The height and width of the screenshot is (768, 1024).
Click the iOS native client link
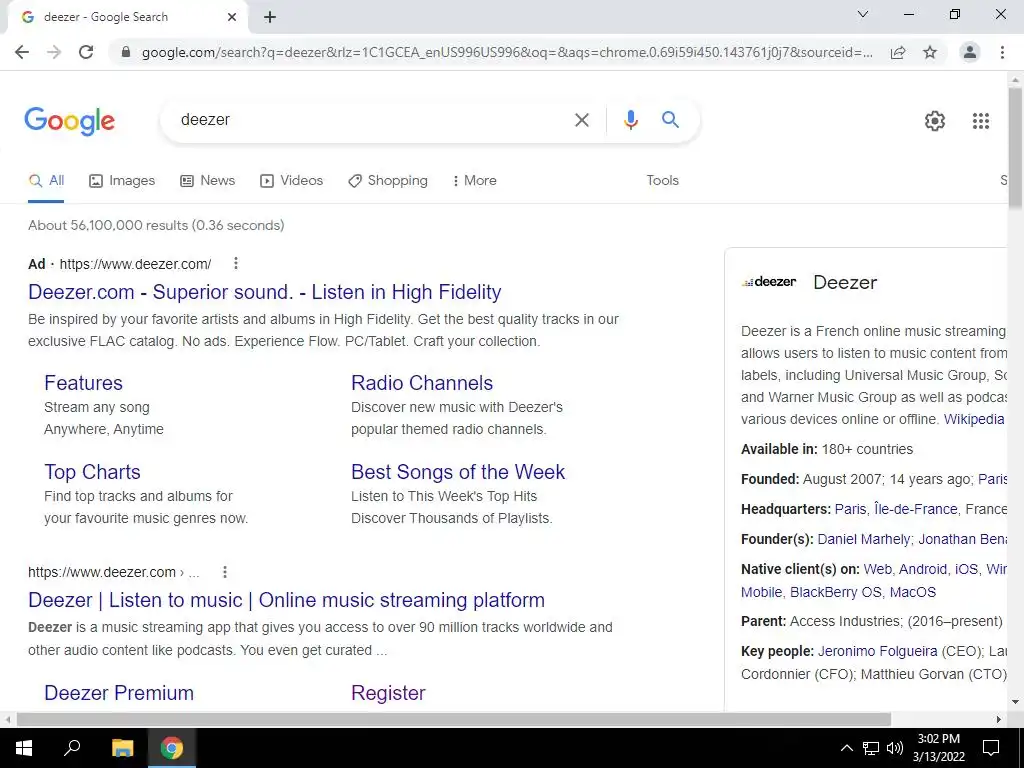[x=967, y=569]
